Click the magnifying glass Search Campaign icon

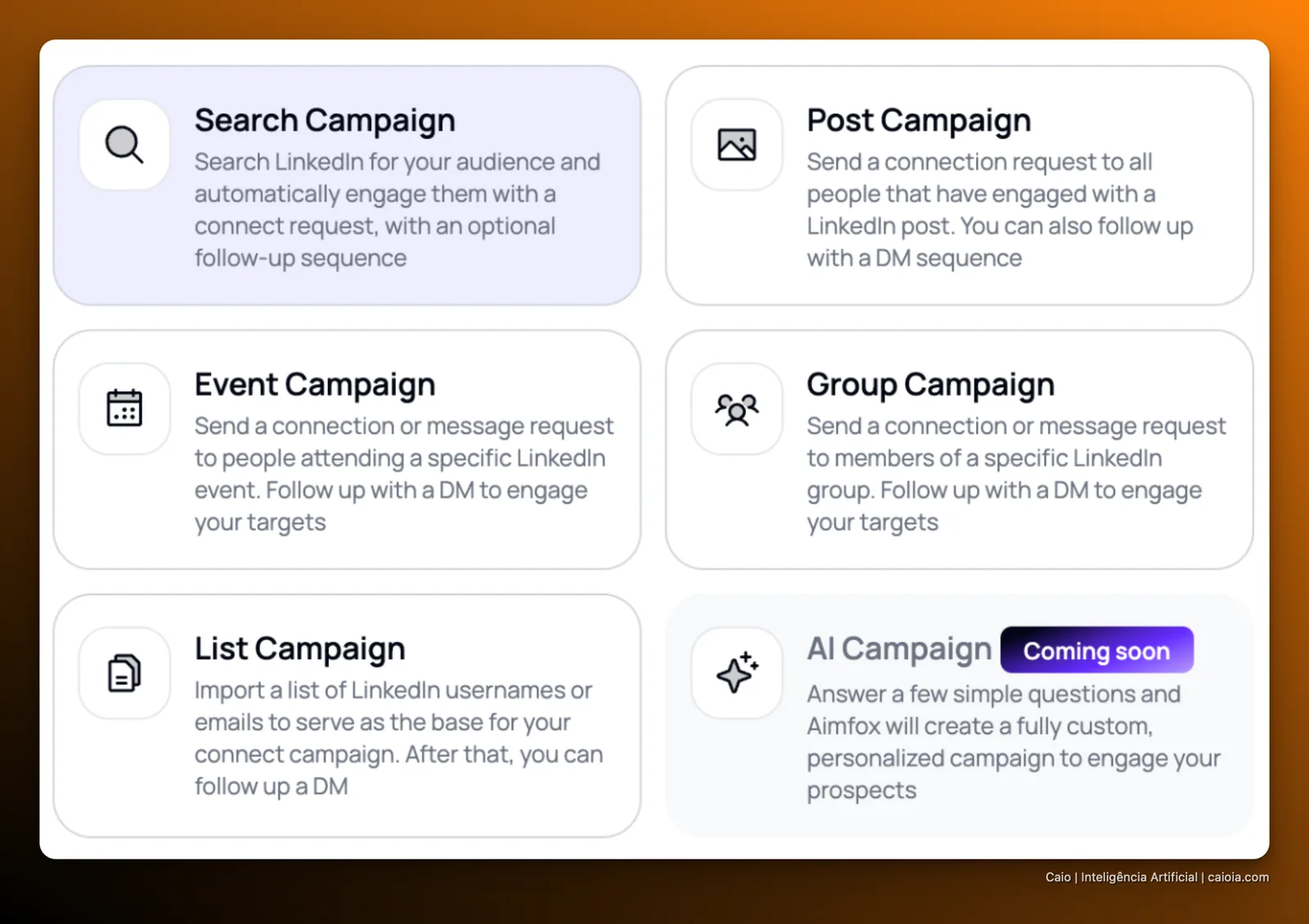tap(124, 145)
